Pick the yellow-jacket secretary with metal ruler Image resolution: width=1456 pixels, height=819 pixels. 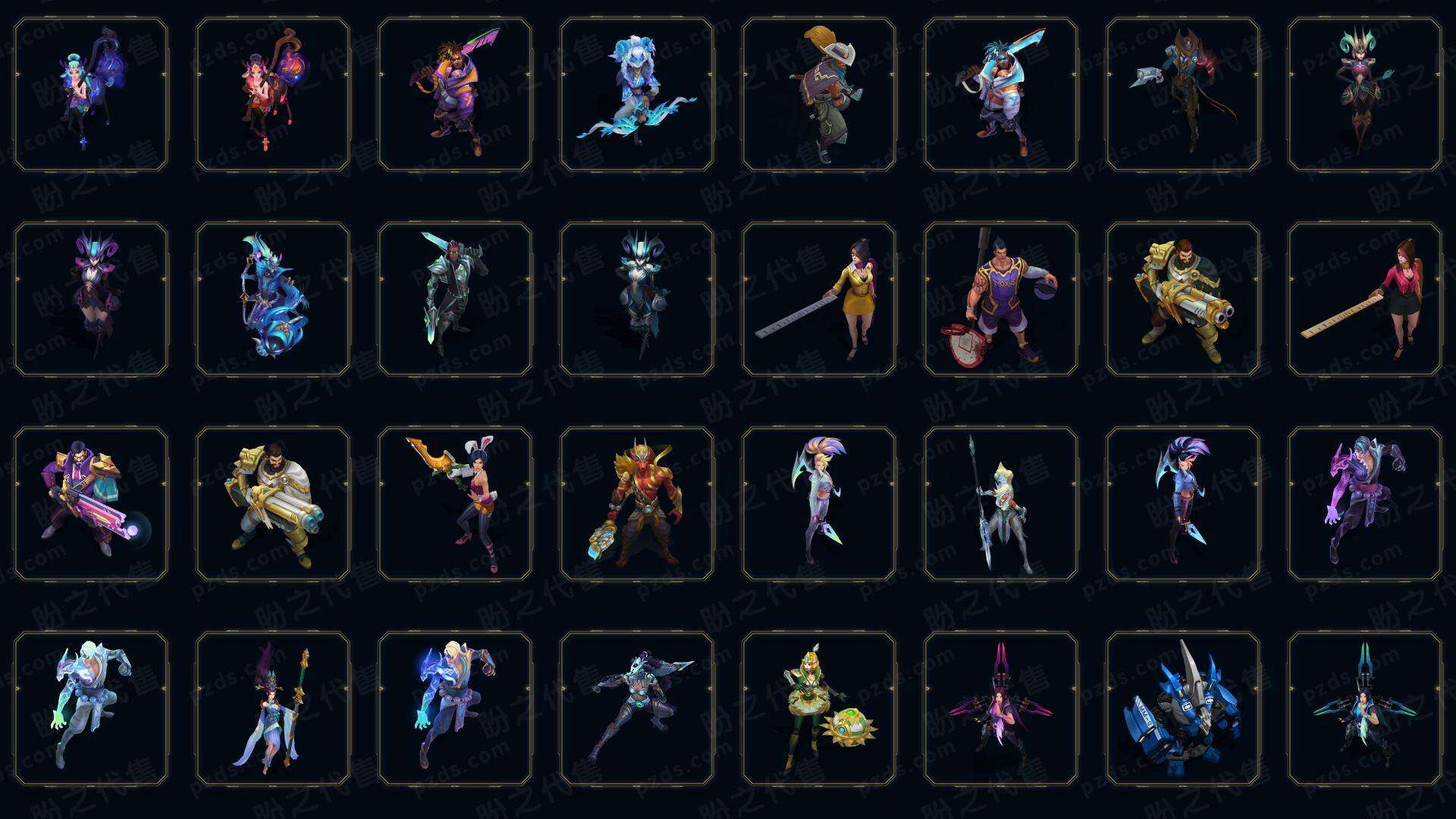pyautogui.click(x=819, y=299)
